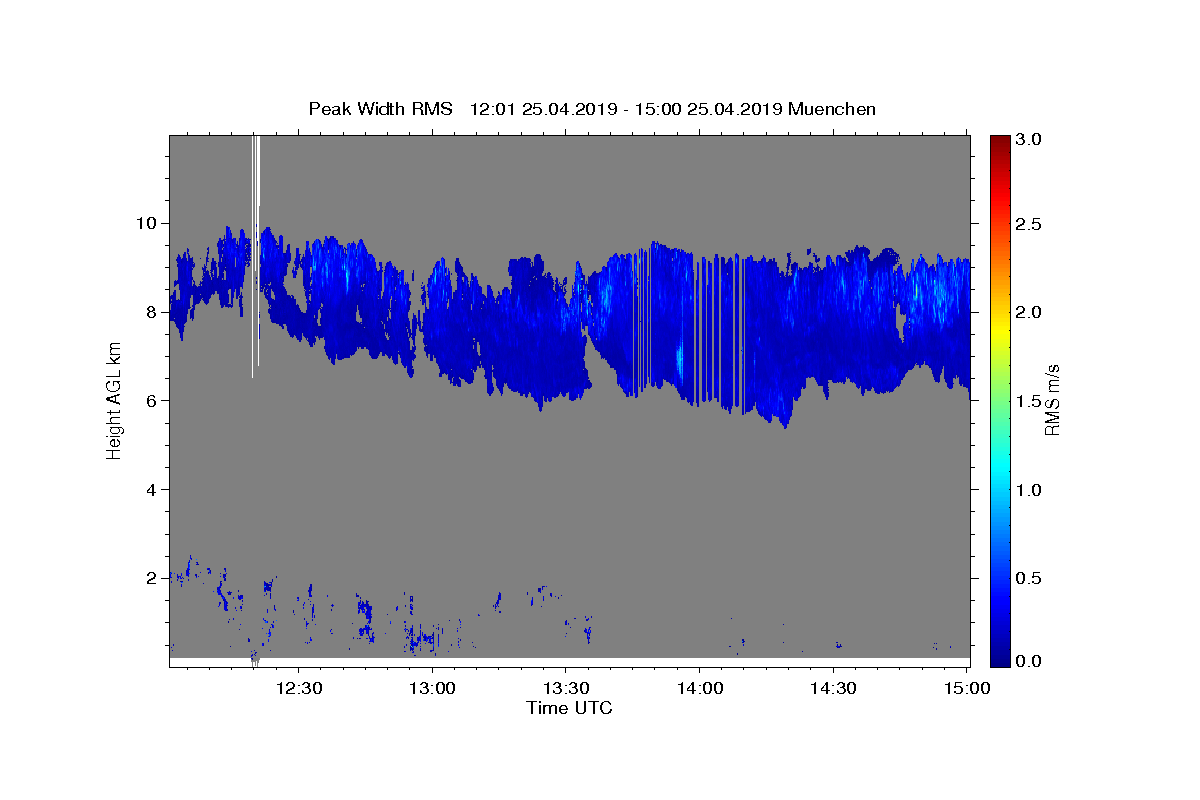Click the colorbar value 1.5

[1030, 401]
